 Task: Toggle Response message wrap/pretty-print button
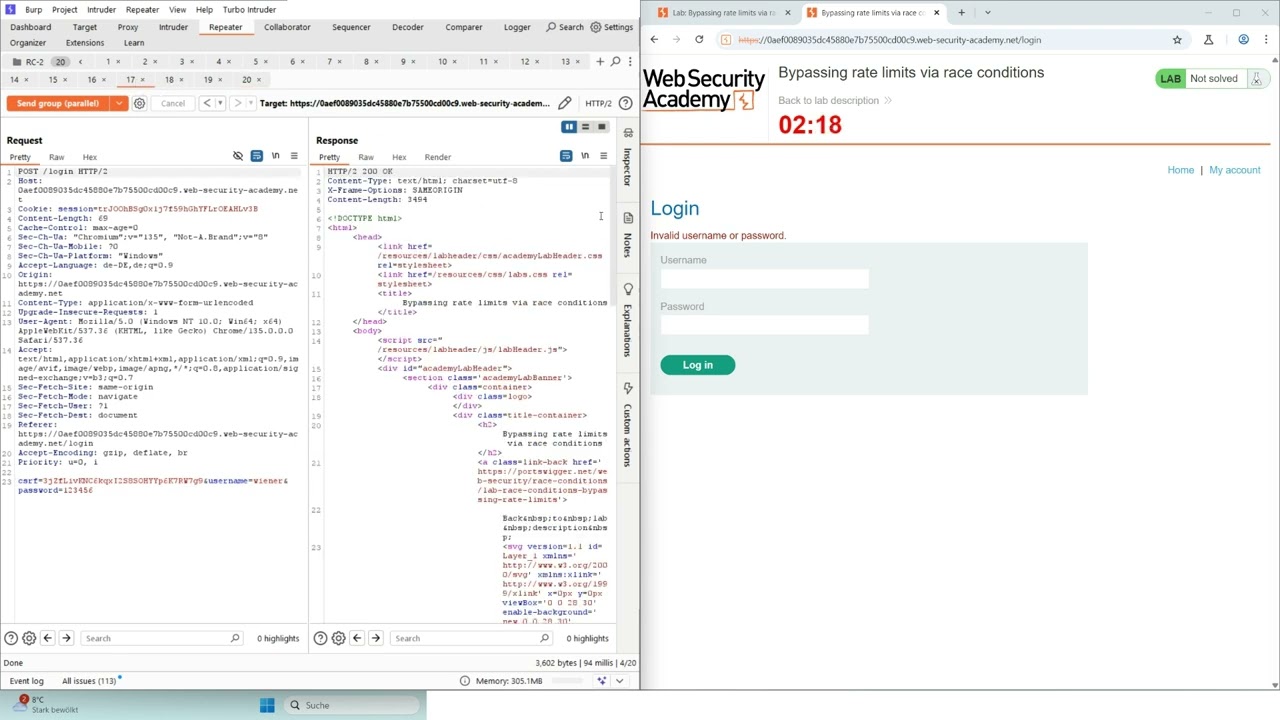566,156
